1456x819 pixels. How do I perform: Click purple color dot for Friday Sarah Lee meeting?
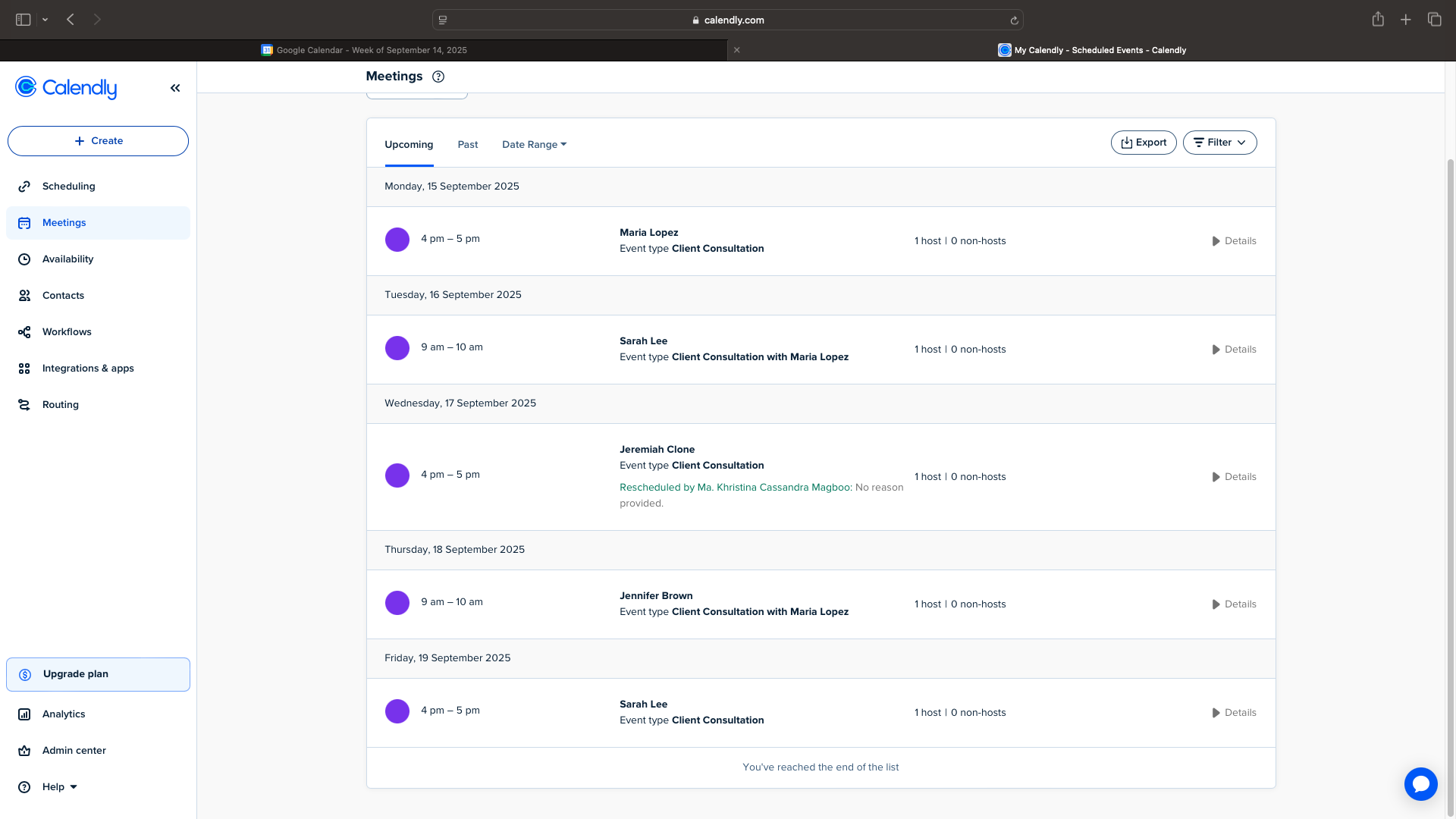click(x=397, y=711)
